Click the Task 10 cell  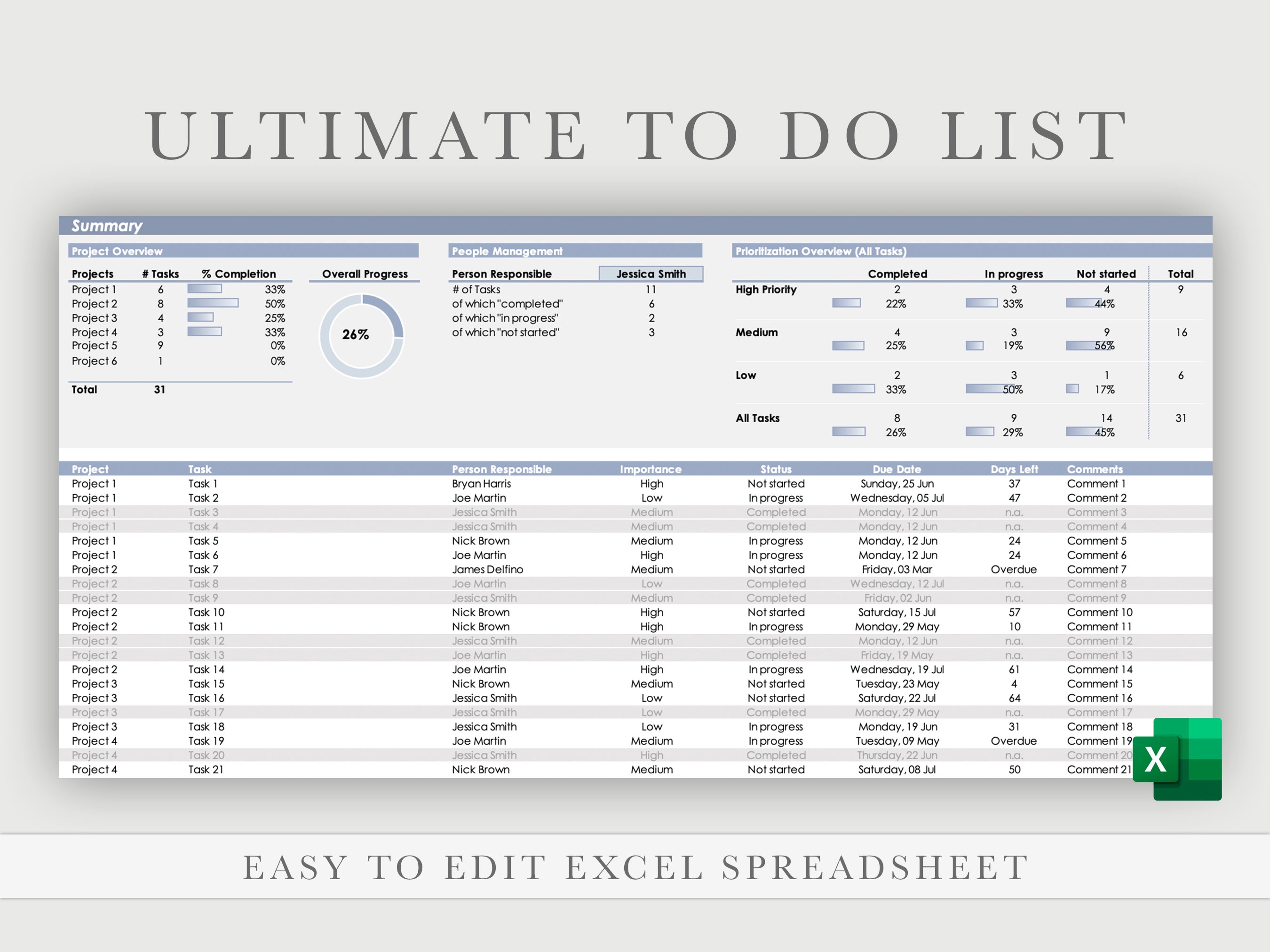(206, 612)
